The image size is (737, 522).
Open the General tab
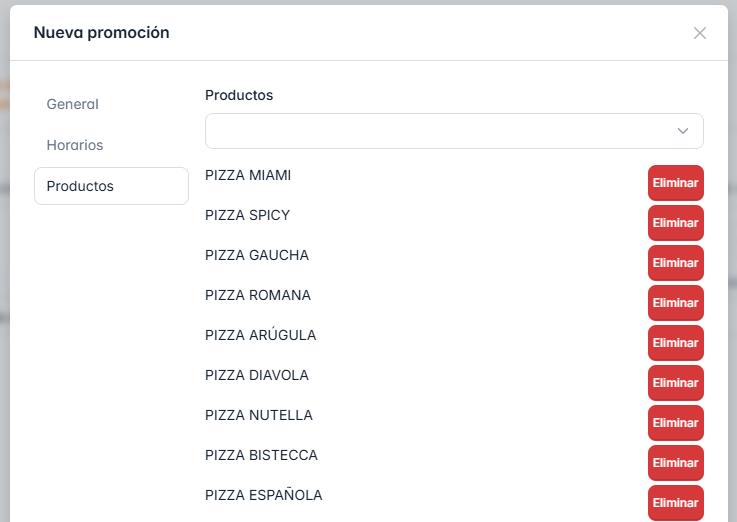pyautogui.click(x=73, y=104)
